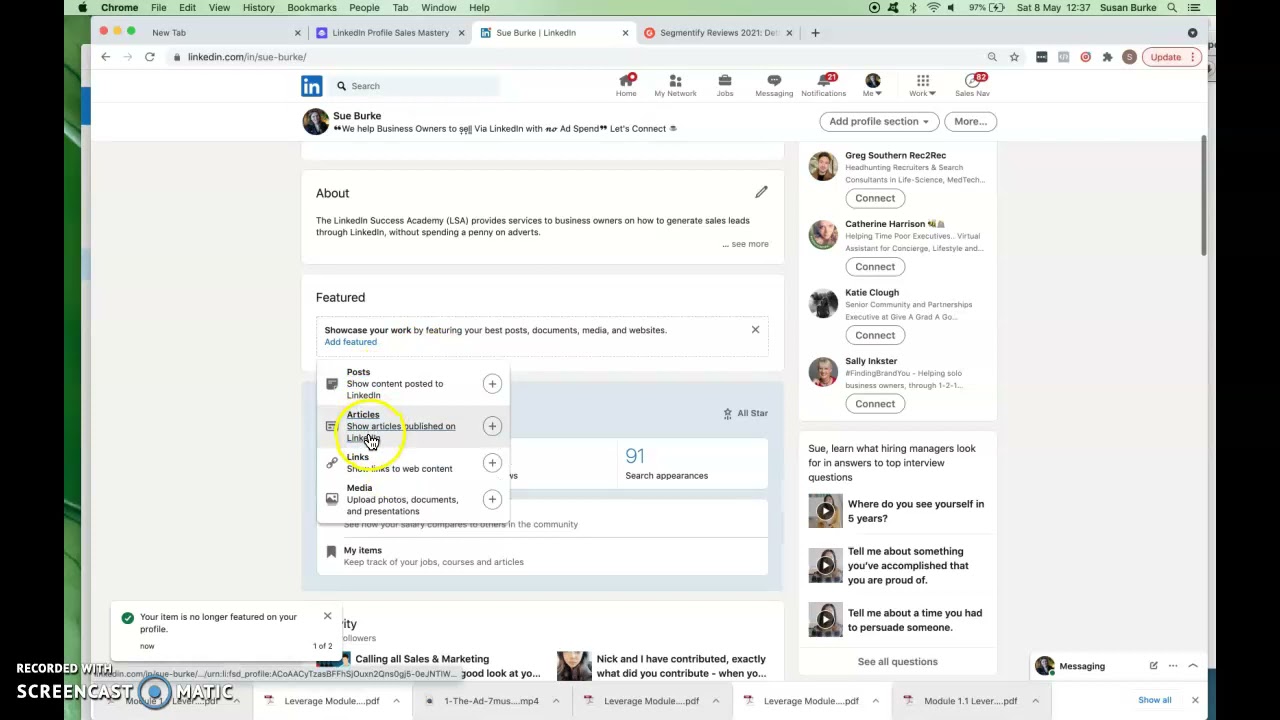Add Links to featured with plus

492,463
